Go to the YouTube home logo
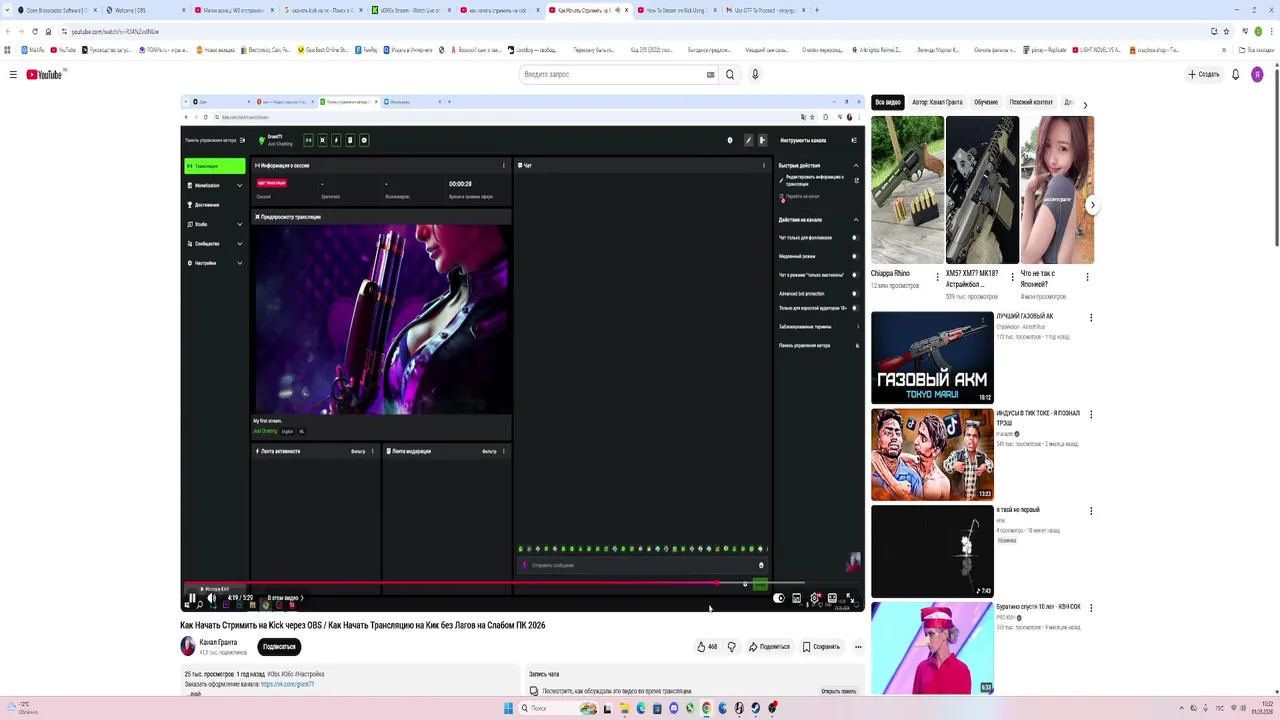1280x720 pixels. [44, 74]
